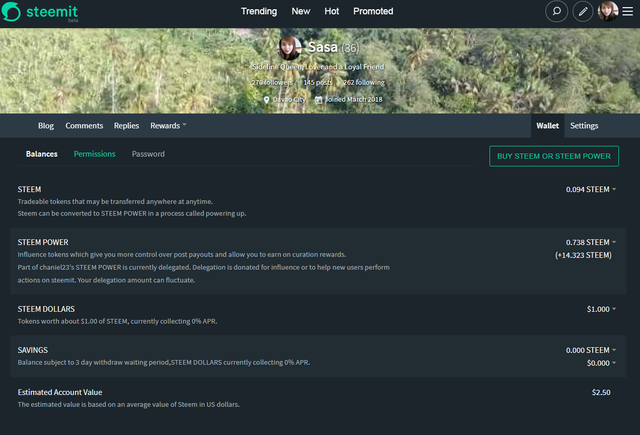The height and width of the screenshot is (435, 640).
Task: Click the SAVINGS heading
Action: [x=33, y=350]
